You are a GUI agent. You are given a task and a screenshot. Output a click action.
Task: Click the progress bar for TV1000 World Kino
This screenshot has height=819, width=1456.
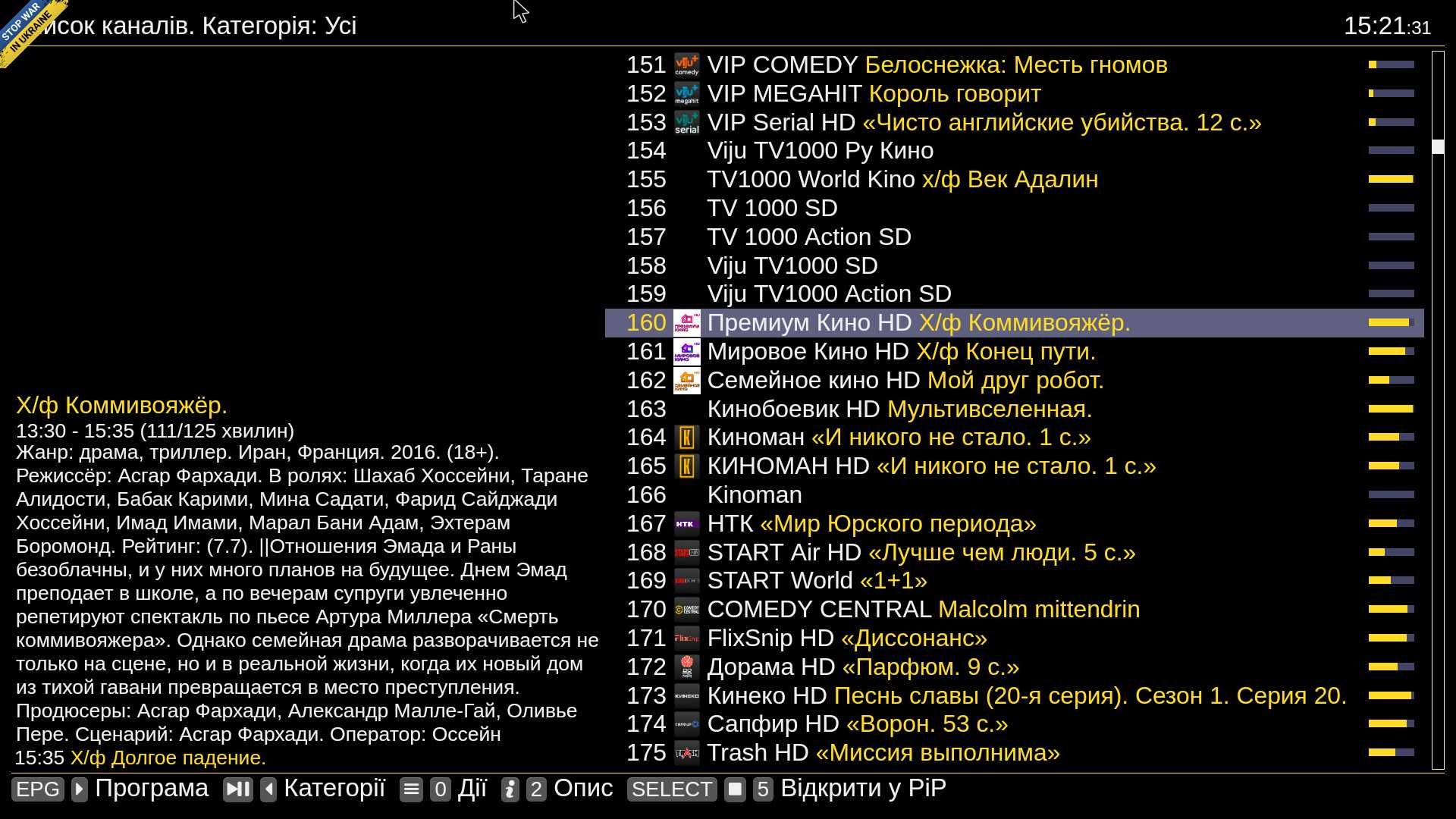tap(1392, 180)
